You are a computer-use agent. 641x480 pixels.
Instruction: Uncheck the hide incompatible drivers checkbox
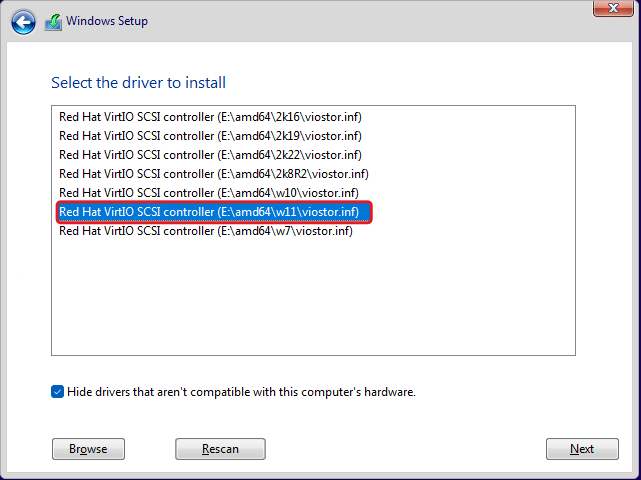coord(58,392)
